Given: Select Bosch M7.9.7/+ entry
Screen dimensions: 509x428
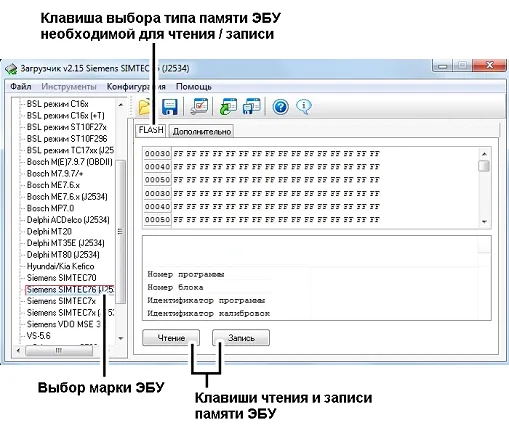Looking at the screenshot, I should coord(55,174).
